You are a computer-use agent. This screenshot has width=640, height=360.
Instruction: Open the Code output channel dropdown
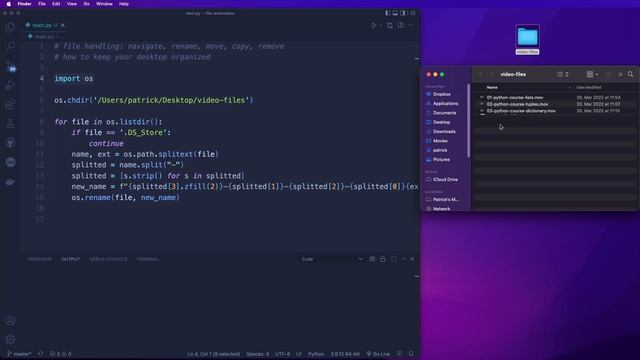332,259
